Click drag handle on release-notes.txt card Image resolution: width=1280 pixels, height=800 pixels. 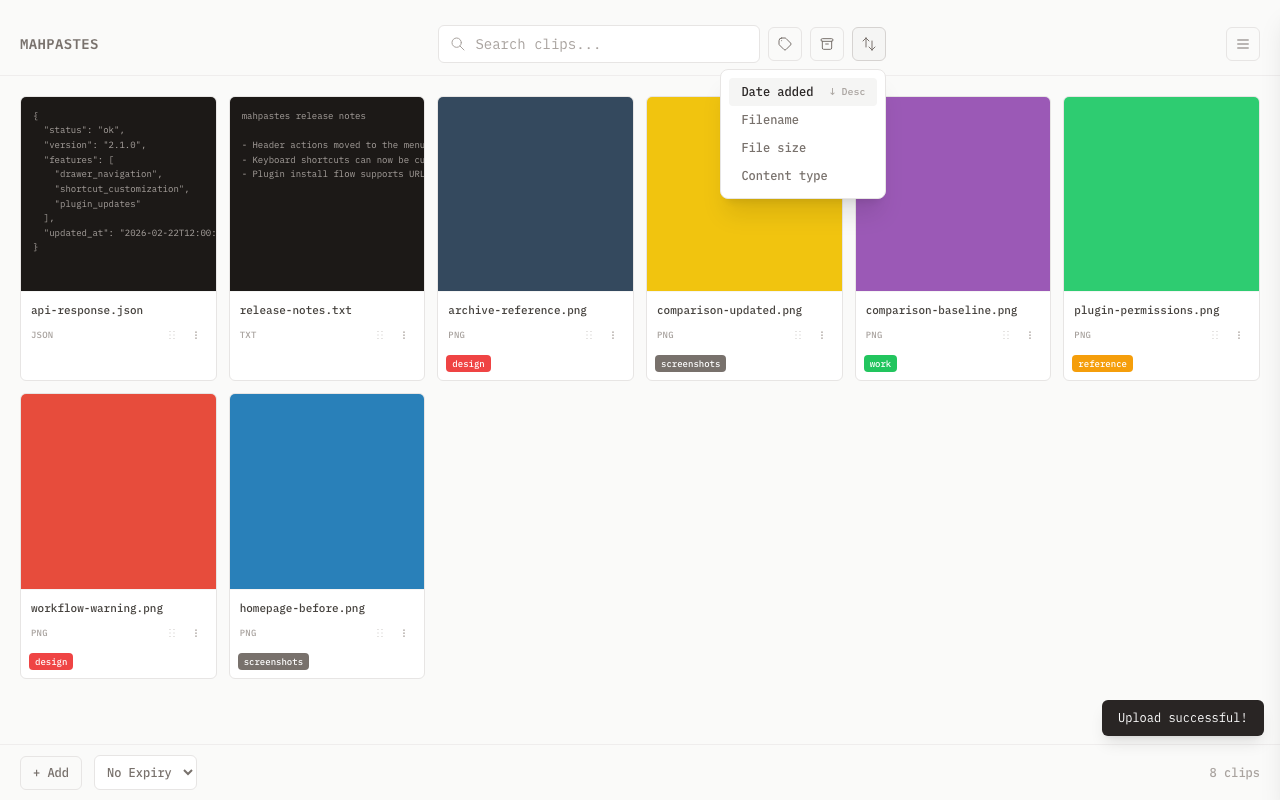[x=380, y=335]
